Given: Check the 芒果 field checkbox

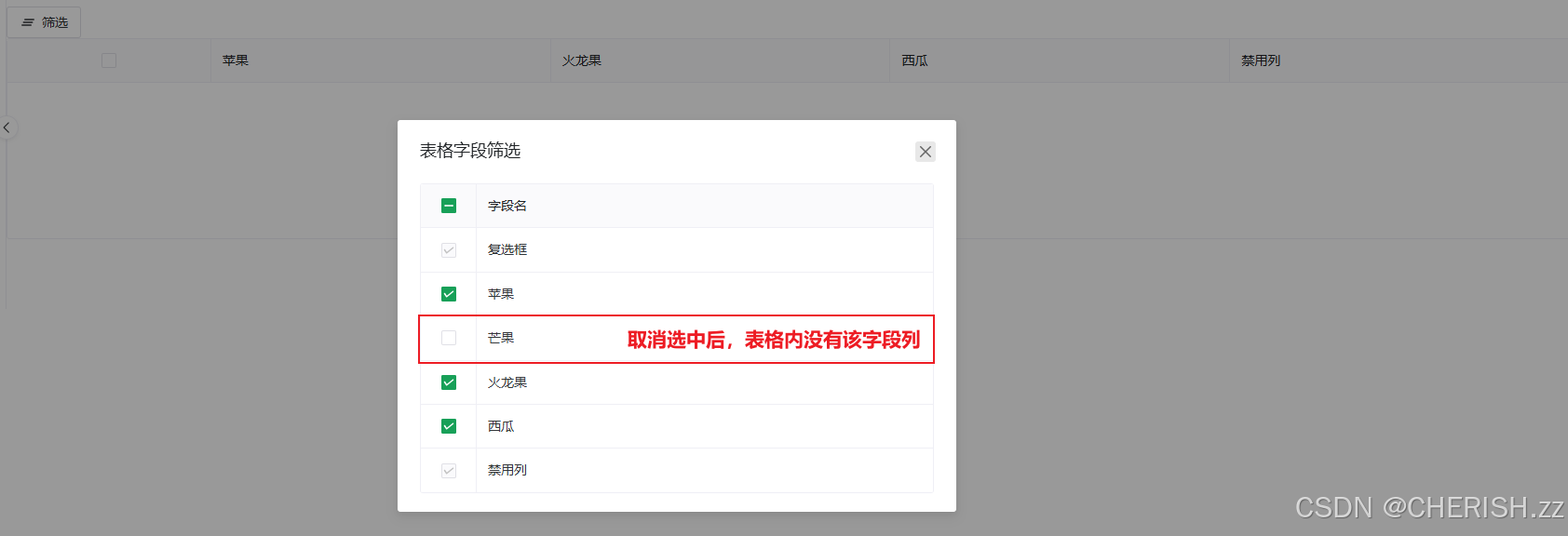Looking at the screenshot, I should coord(449,338).
